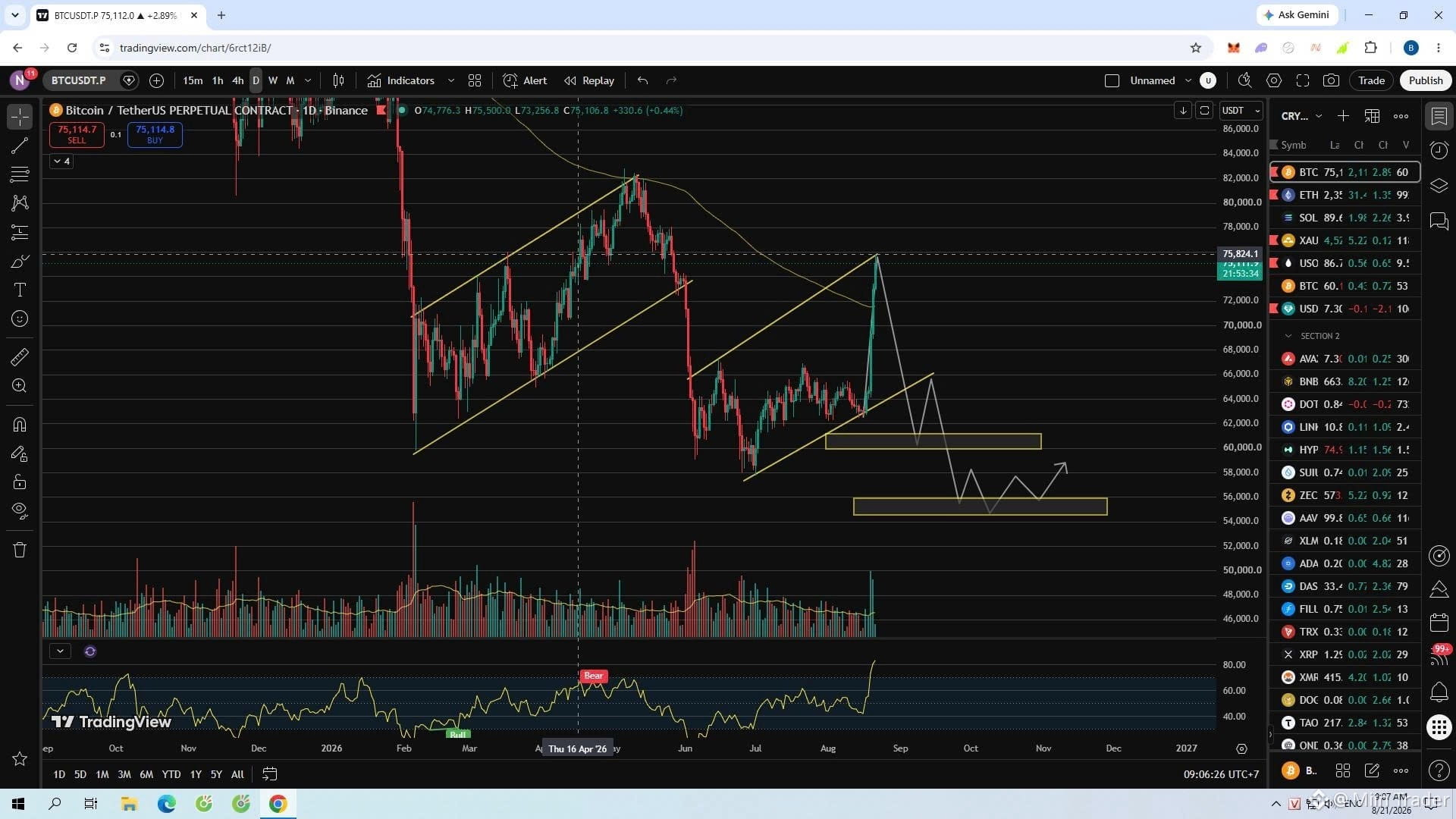Click the 75,114.8 BUY button
This screenshot has width=1456, height=819.
[x=155, y=134]
